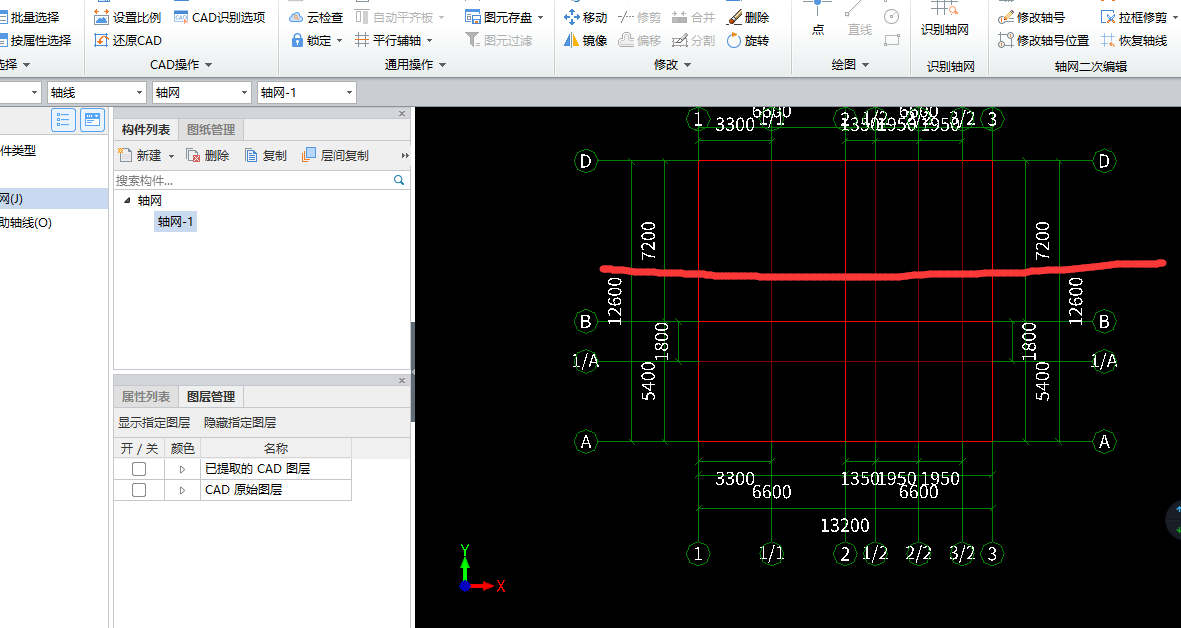Screen dimensions: 1181x628
Task: Click the 设置比例 set scale tool
Action: [127, 17]
